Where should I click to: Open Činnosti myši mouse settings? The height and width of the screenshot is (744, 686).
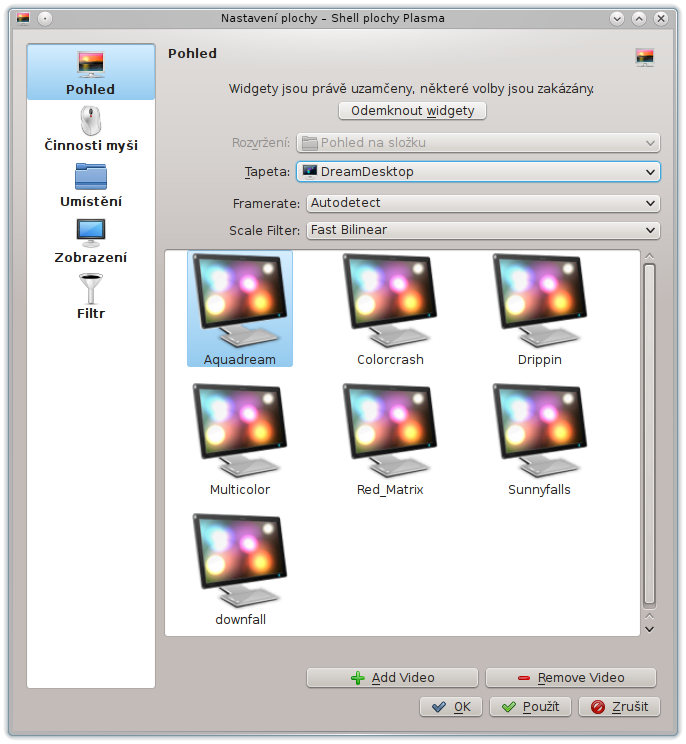click(91, 129)
